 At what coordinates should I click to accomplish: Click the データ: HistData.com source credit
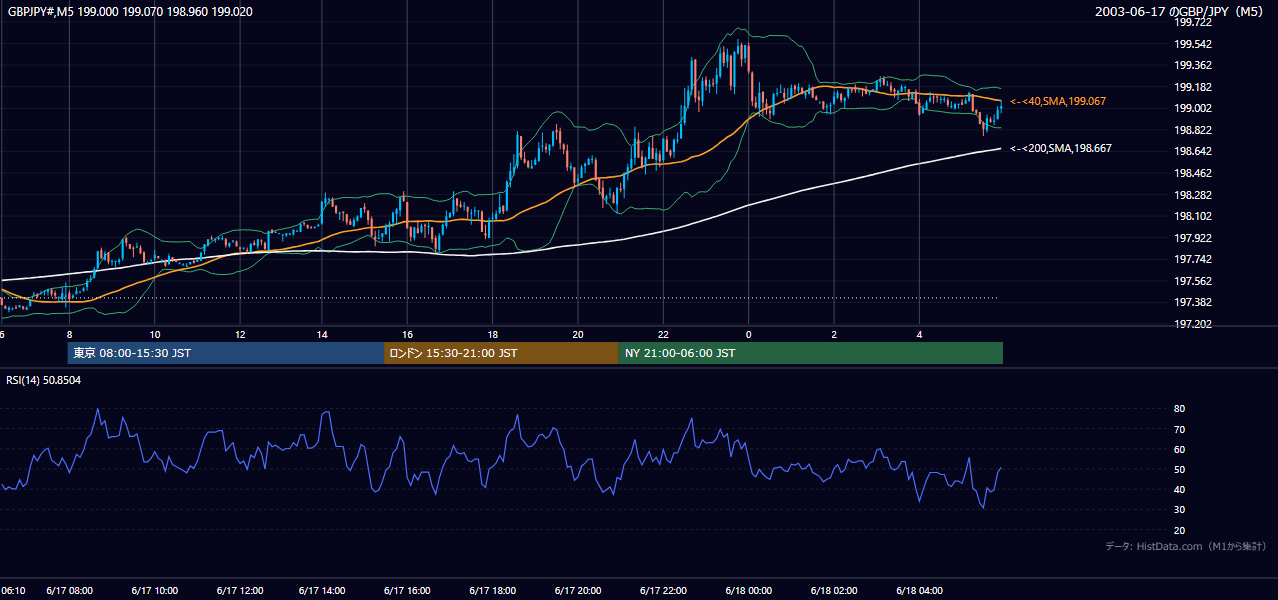tap(1185, 546)
